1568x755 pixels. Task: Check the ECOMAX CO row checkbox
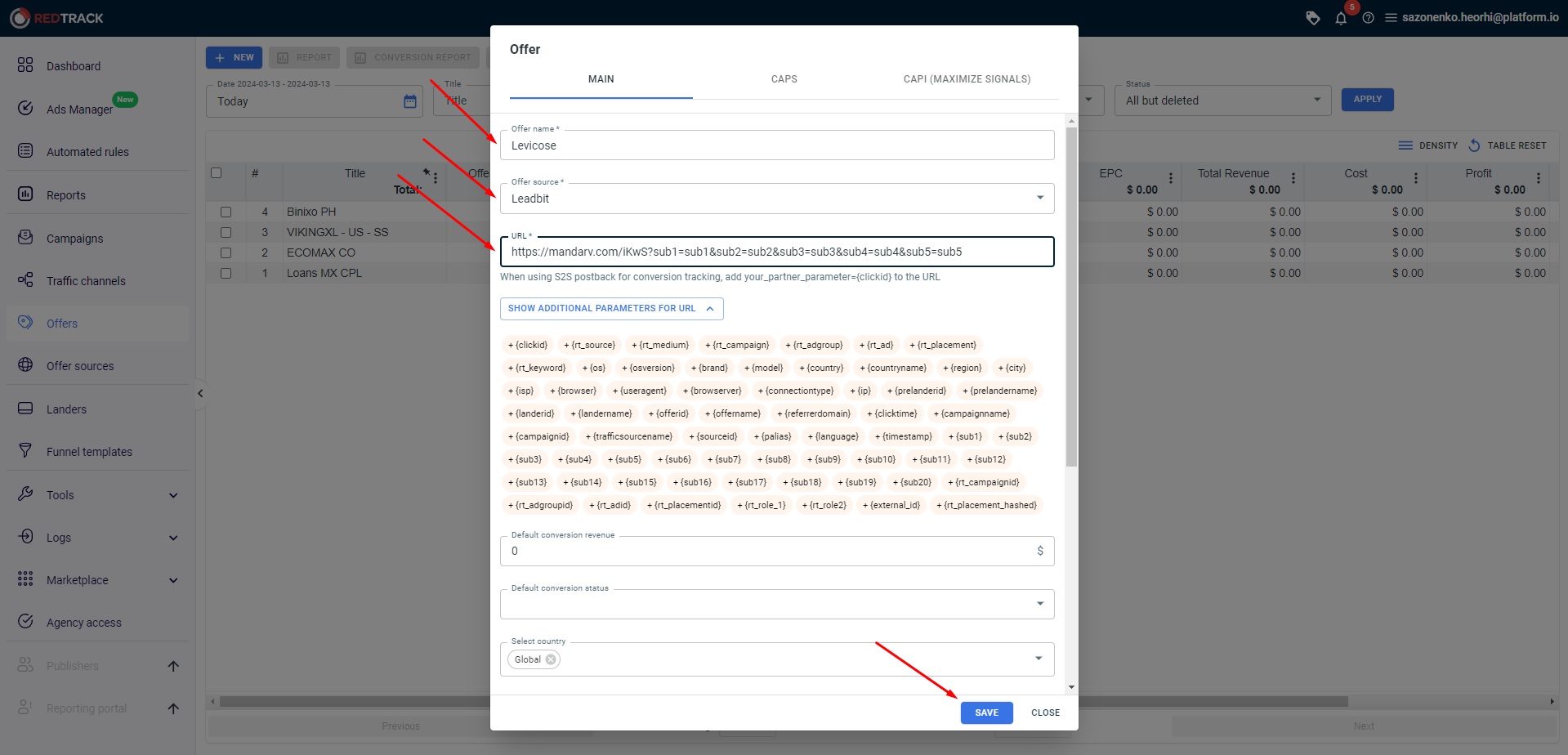pyautogui.click(x=226, y=252)
